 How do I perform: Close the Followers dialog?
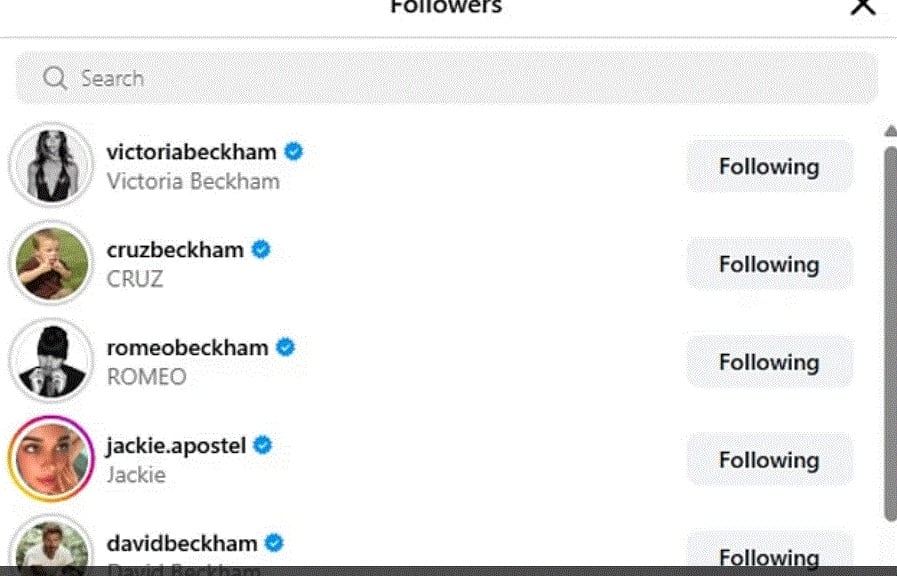click(862, 6)
